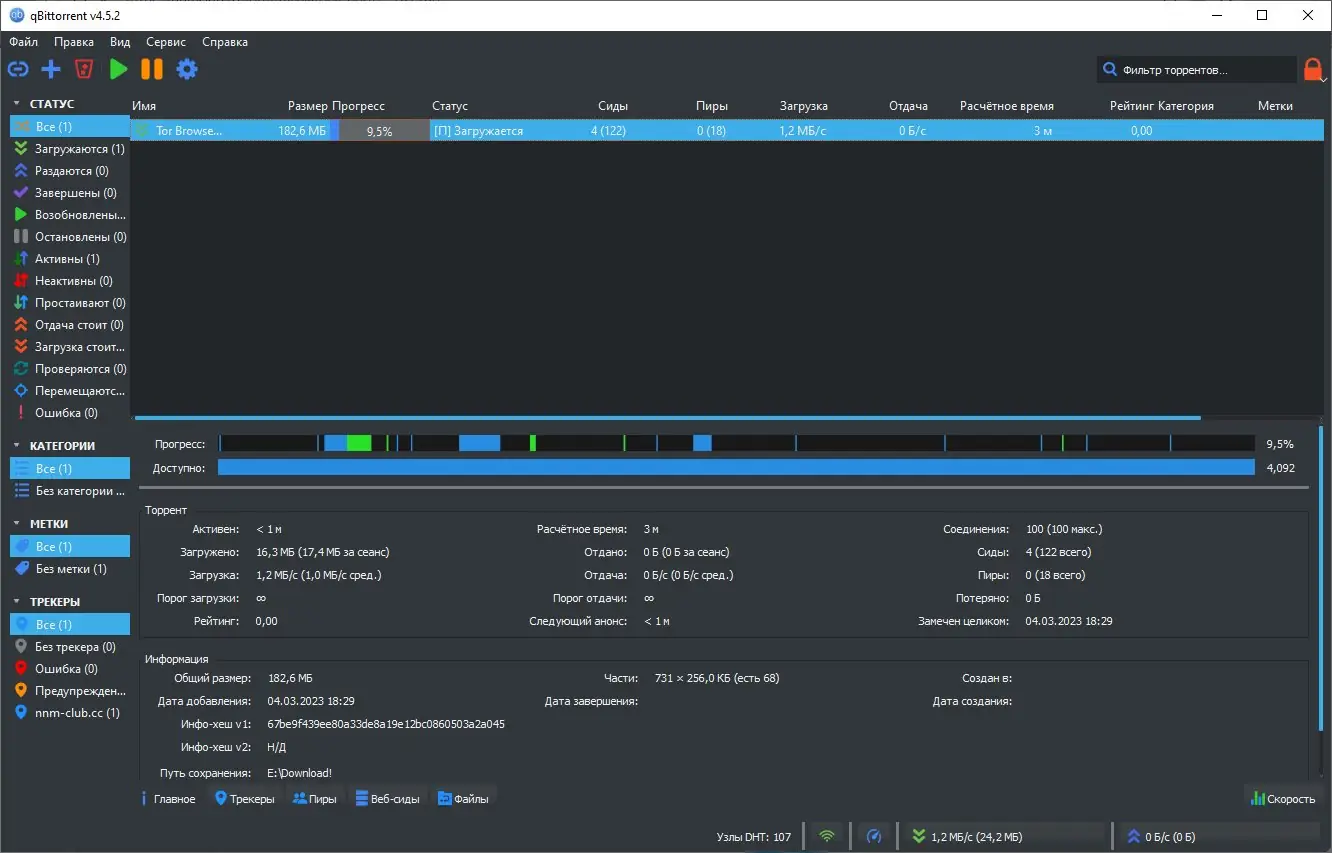Select the Ошибка (0) filter under ТРЕКЕРЫ
1332x853 pixels.
pyautogui.click(x=70, y=669)
